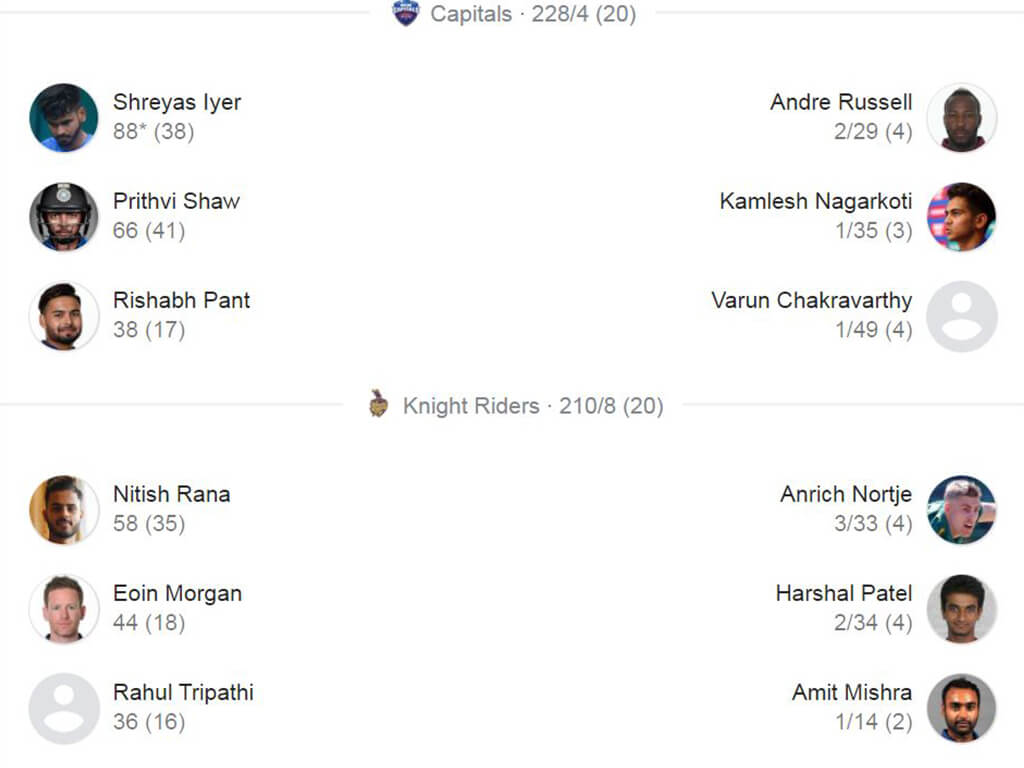
Task: Open Harshal Patel's photo
Action: click(961, 609)
